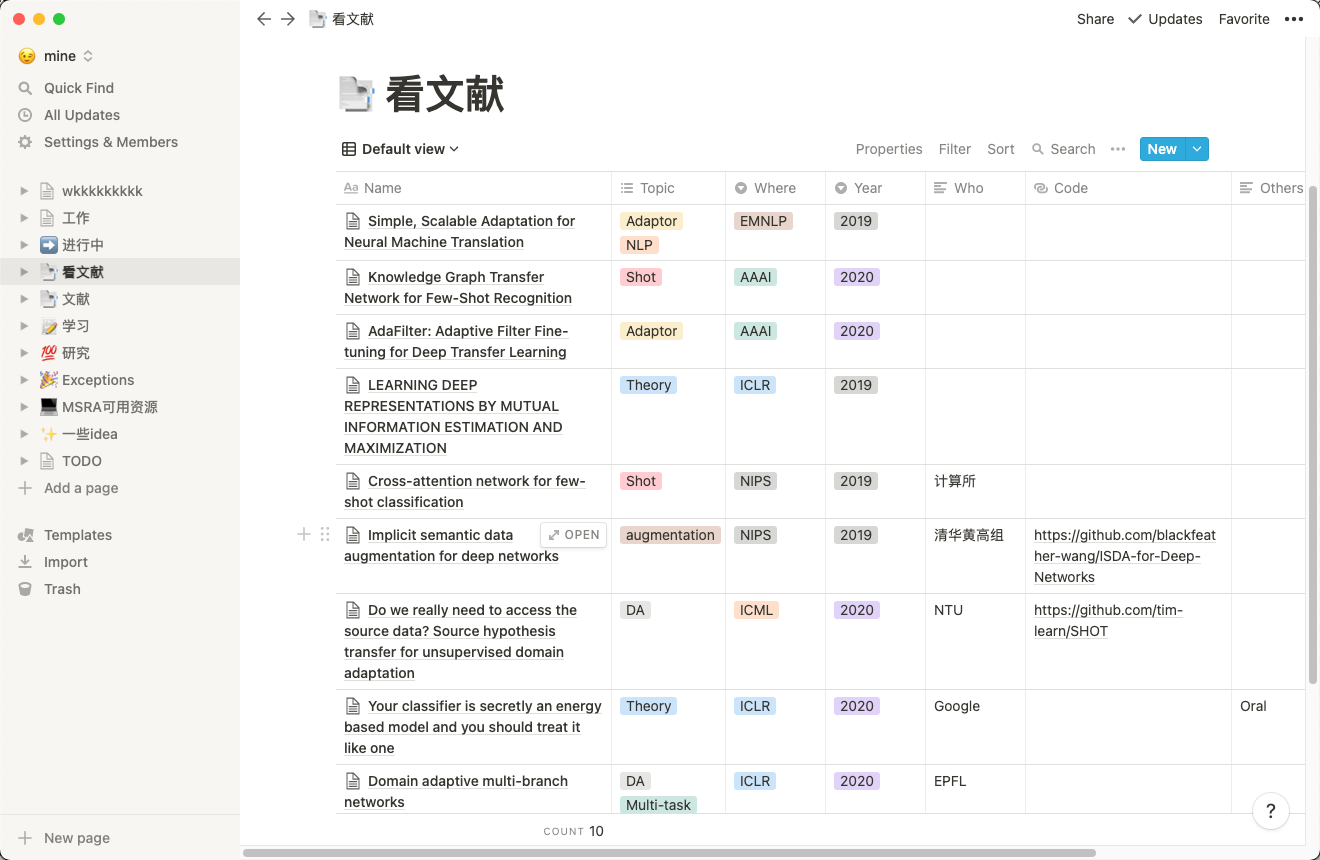Click the Settings & Members gear icon
Viewport: 1320px width, 860px height.
26,142
